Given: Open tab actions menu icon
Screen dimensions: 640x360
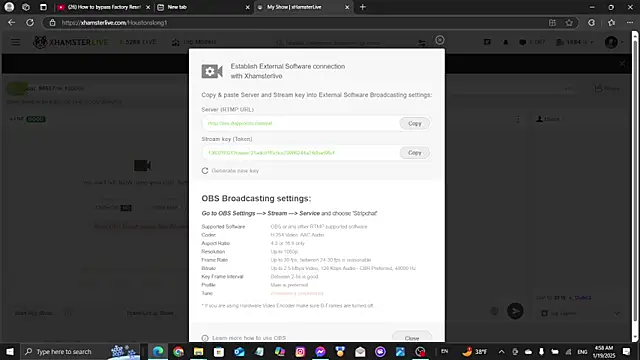Looking at the screenshot, I should [43, 7].
